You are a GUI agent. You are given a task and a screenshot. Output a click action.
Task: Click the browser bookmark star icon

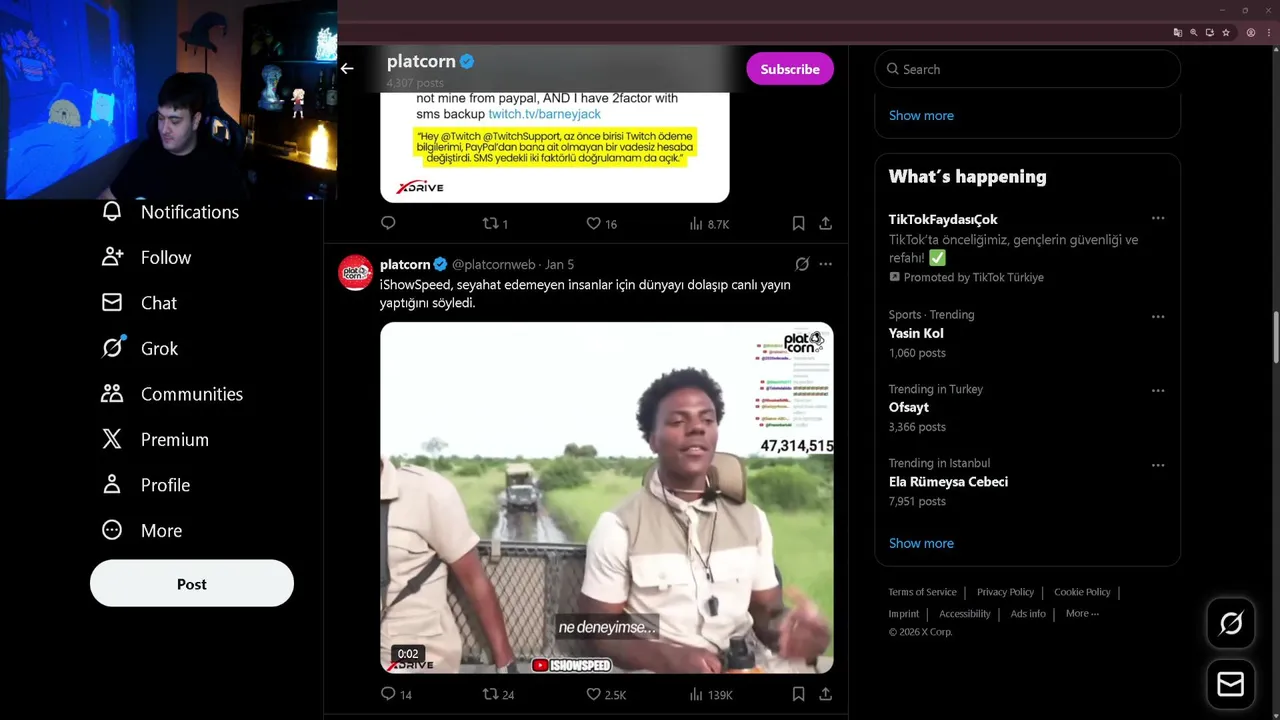[x=1226, y=33]
